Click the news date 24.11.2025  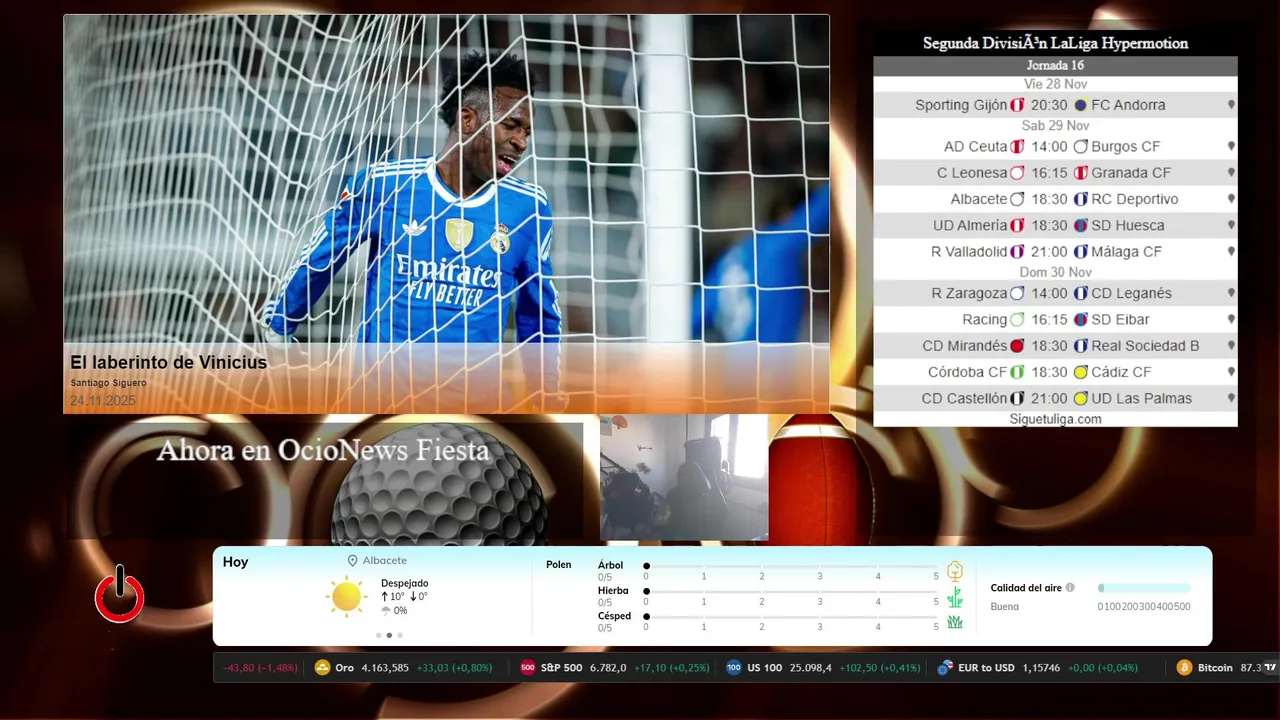pyautogui.click(x=102, y=401)
